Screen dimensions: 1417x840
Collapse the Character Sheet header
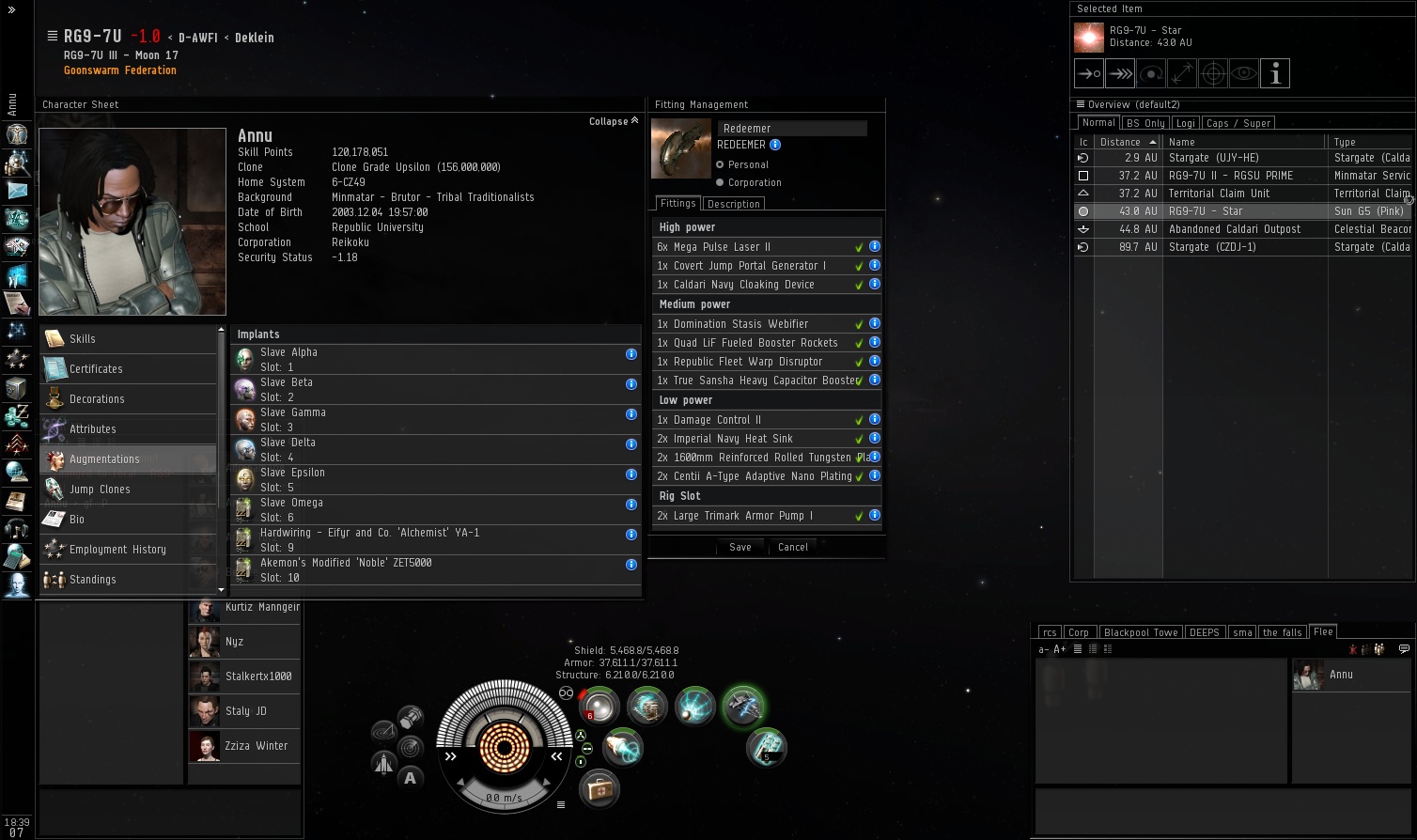(614, 121)
